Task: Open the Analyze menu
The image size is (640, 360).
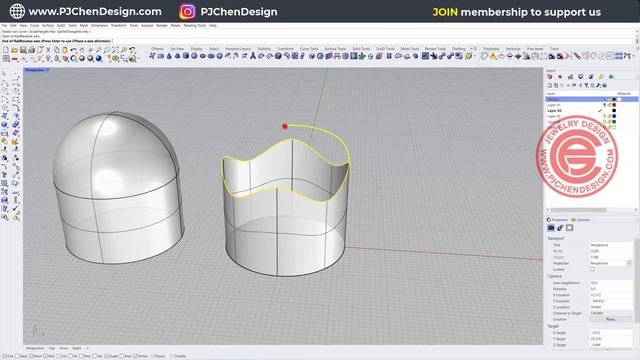Action: 147,25
